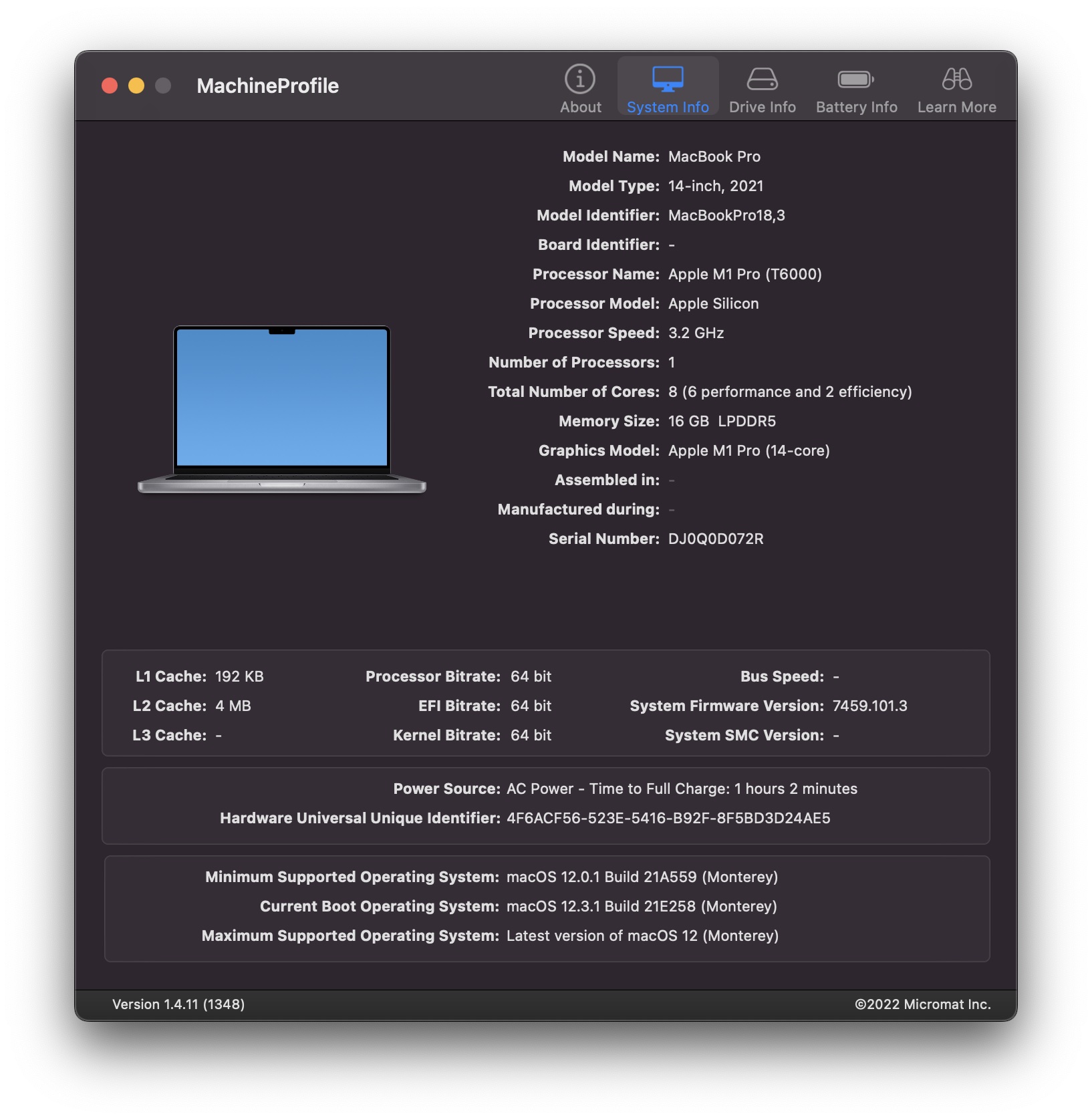Click the memory size 16 GB LPDDR5
Screen dimensions: 1092x1120
722,421
